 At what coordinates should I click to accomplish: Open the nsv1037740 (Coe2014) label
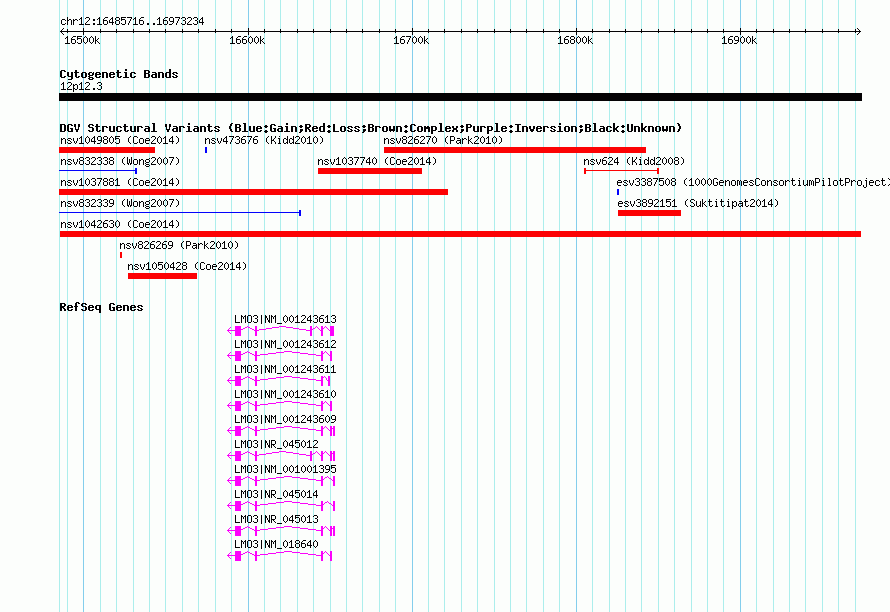[x=377, y=161]
